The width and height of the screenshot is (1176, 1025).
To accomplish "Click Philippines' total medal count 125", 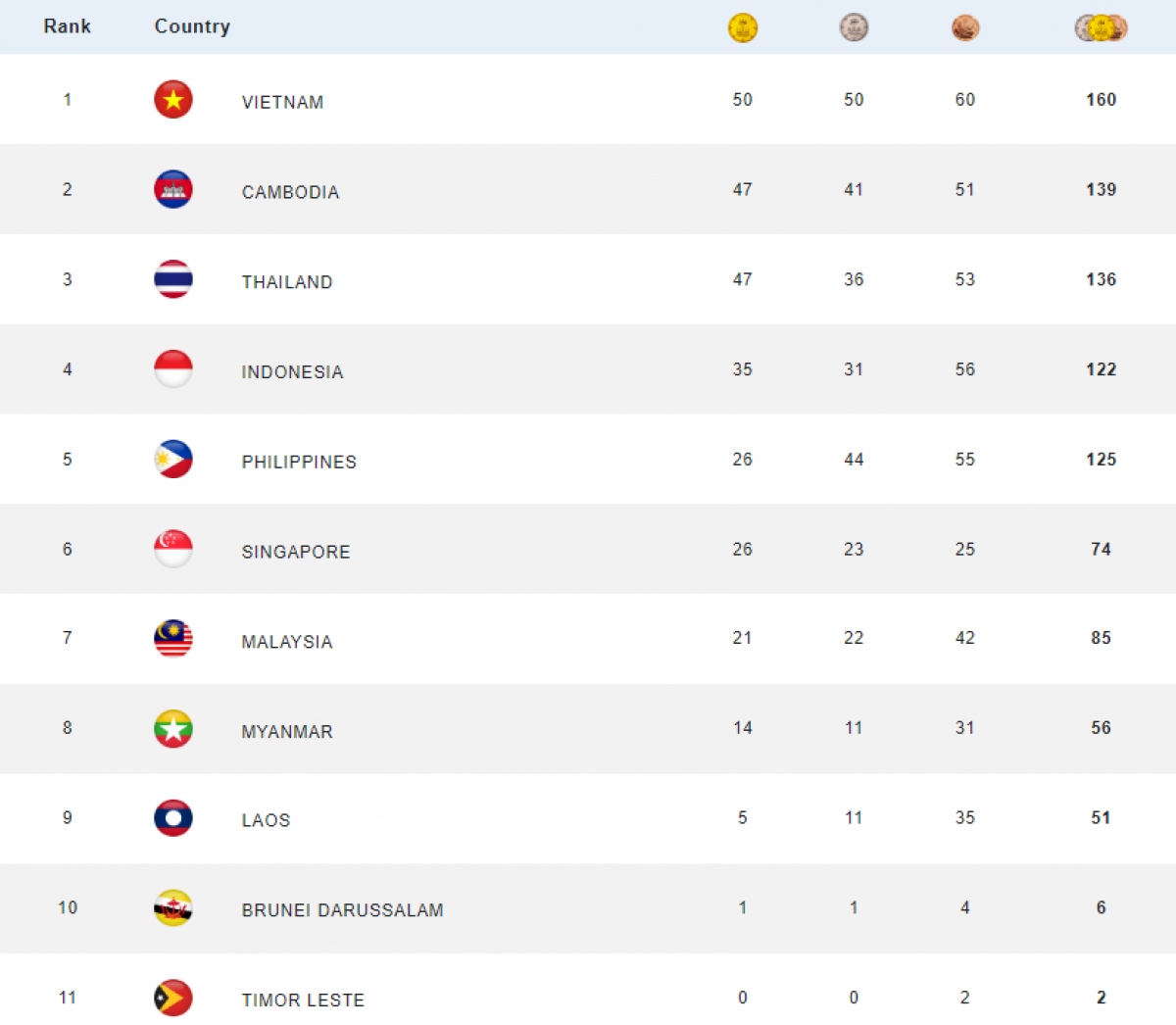I will pos(1102,460).
